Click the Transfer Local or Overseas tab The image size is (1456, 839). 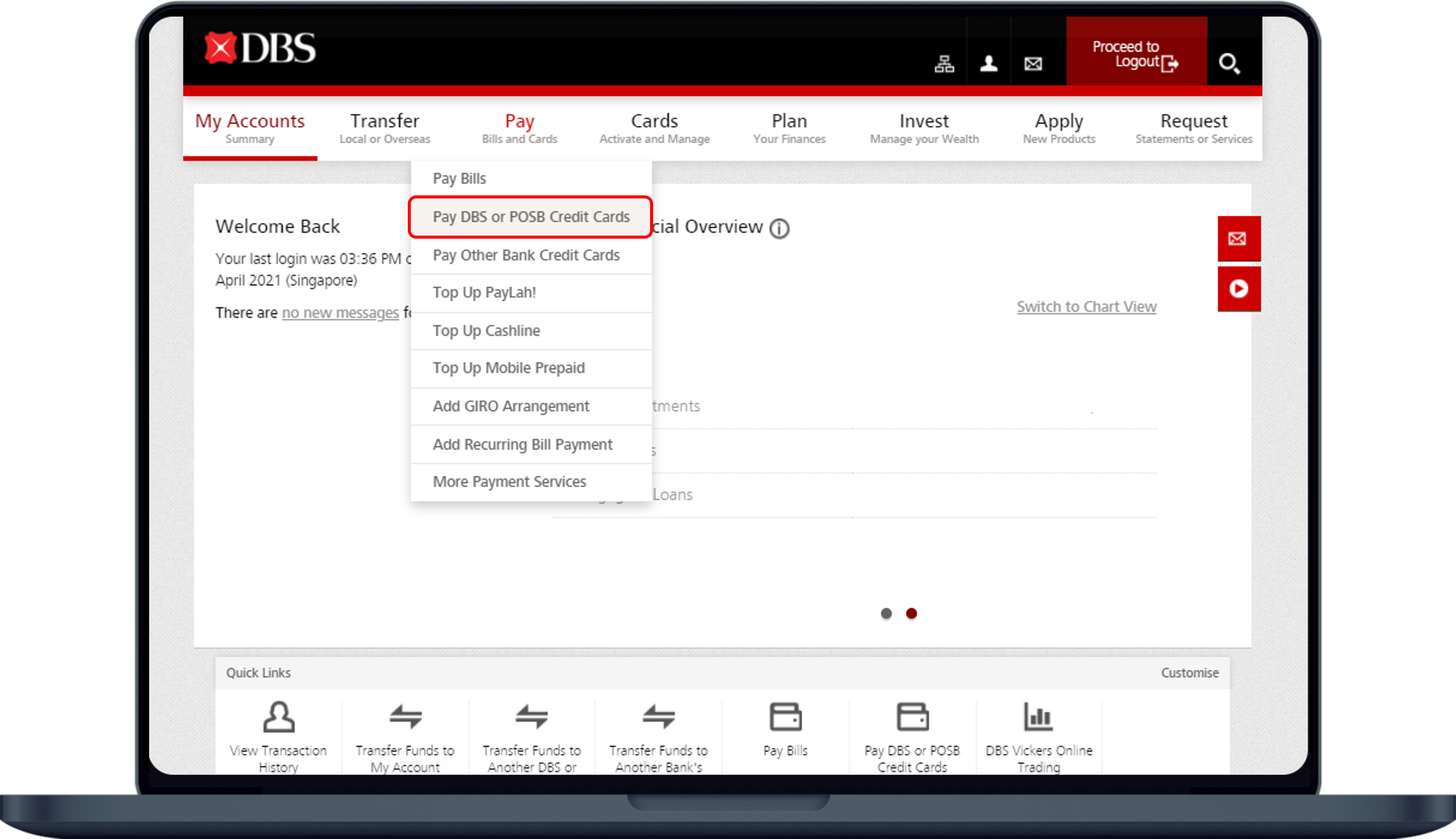384,127
